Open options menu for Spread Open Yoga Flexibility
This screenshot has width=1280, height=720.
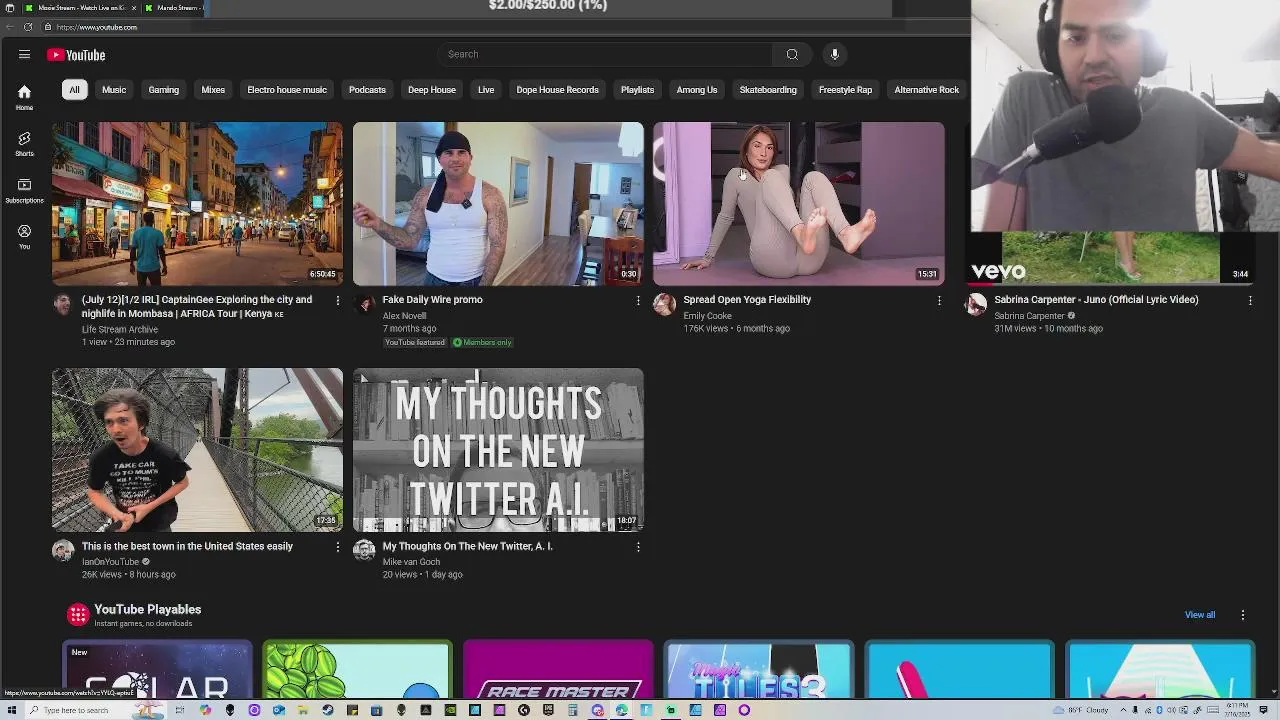939,300
